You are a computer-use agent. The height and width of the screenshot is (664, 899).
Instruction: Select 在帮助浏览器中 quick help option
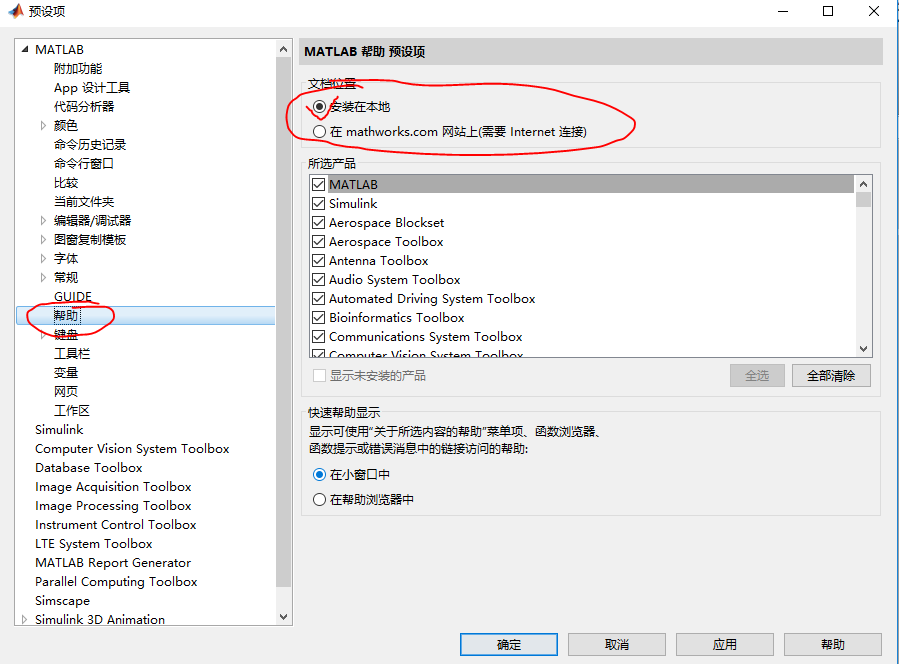click(x=319, y=500)
